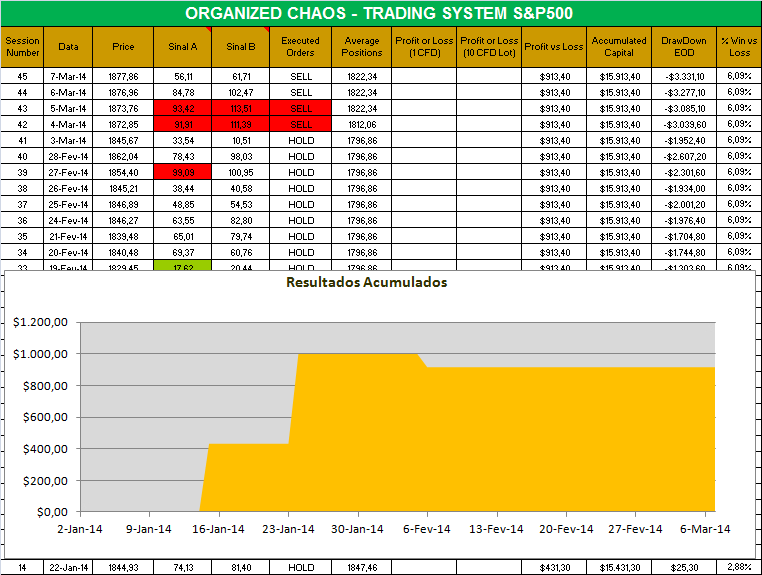Select price cell '1844,93'
This screenshot has height=575, width=762.
click(x=123, y=568)
